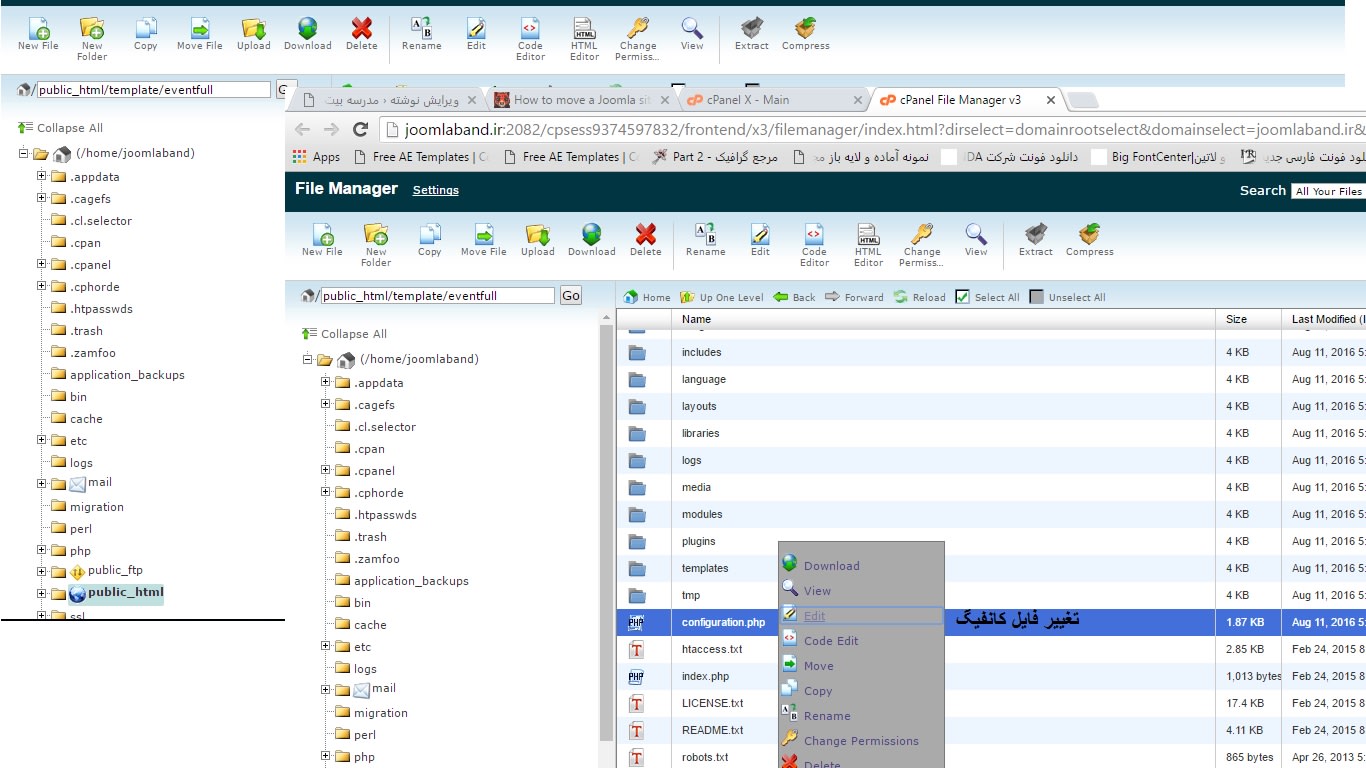Open File Manager Settings link

coord(435,190)
